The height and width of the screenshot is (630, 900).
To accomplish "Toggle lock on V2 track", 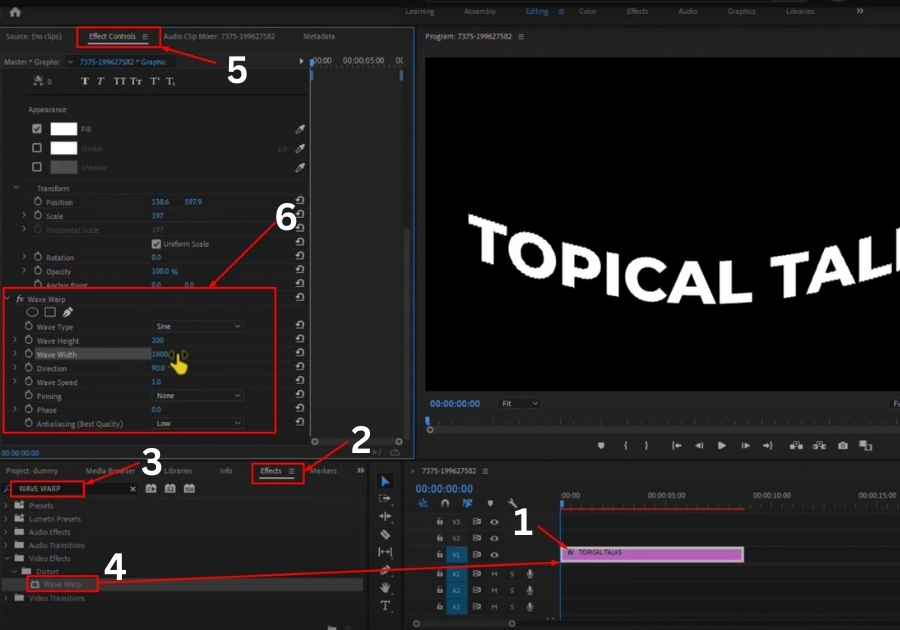I will click(440, 538).
